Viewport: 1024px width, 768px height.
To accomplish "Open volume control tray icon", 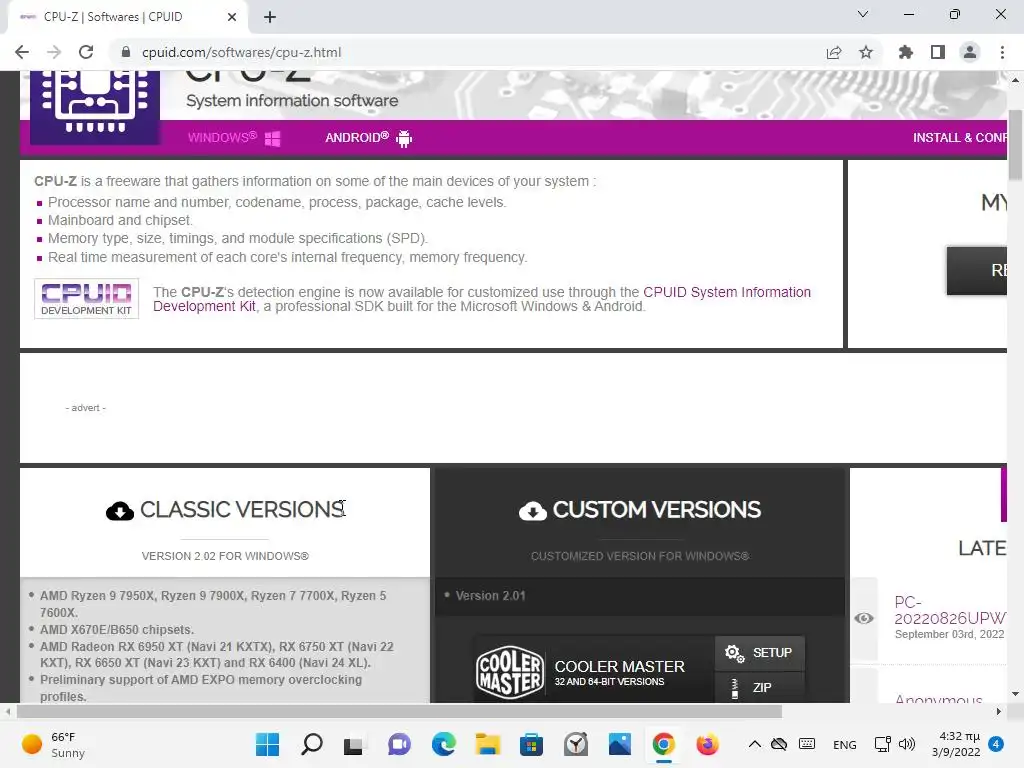I will tap(907, 744).
